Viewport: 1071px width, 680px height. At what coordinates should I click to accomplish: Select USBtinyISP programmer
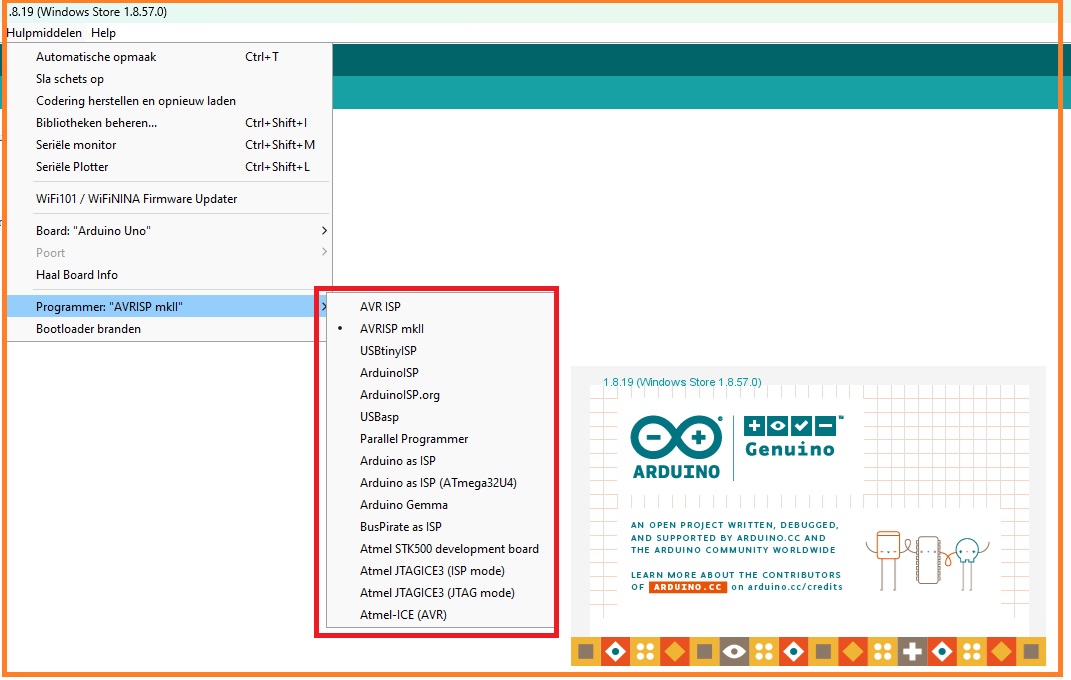click(x=441, y=350)
